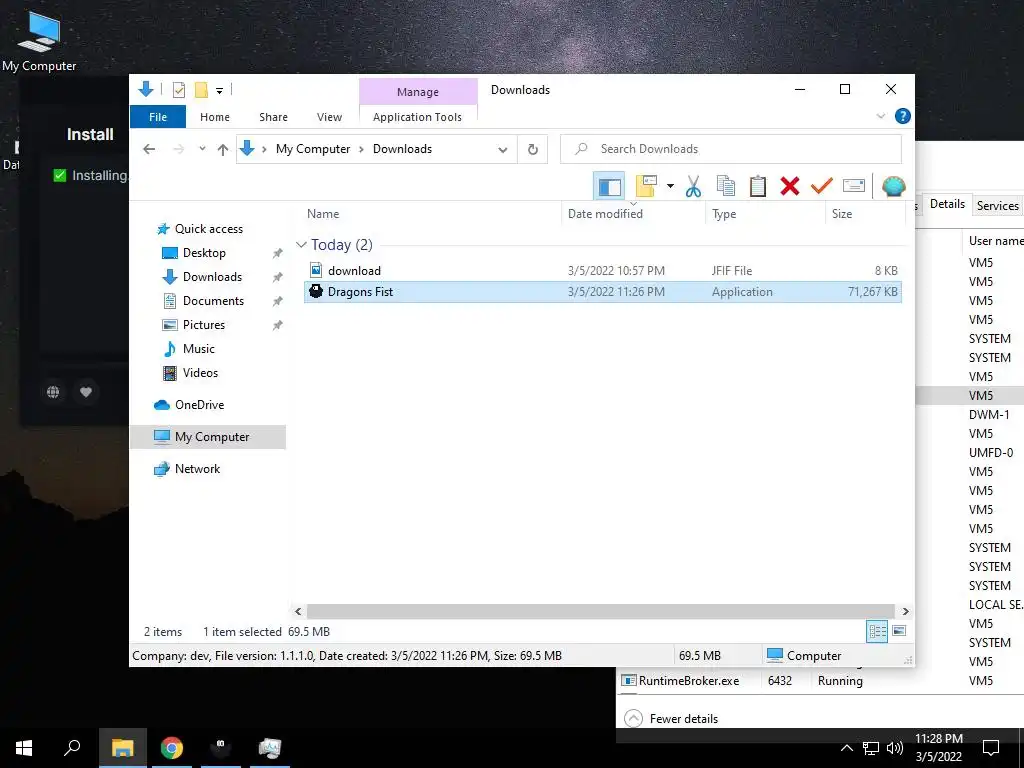Click the folder options icon in the toolbar
Viewport: 1024px width, 768px height.
(x=646, y=186)
